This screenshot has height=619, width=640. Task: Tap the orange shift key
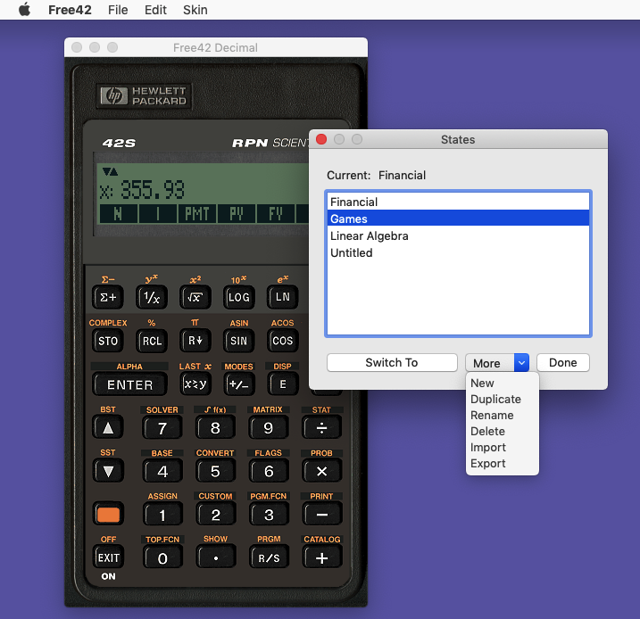(108, 515)
